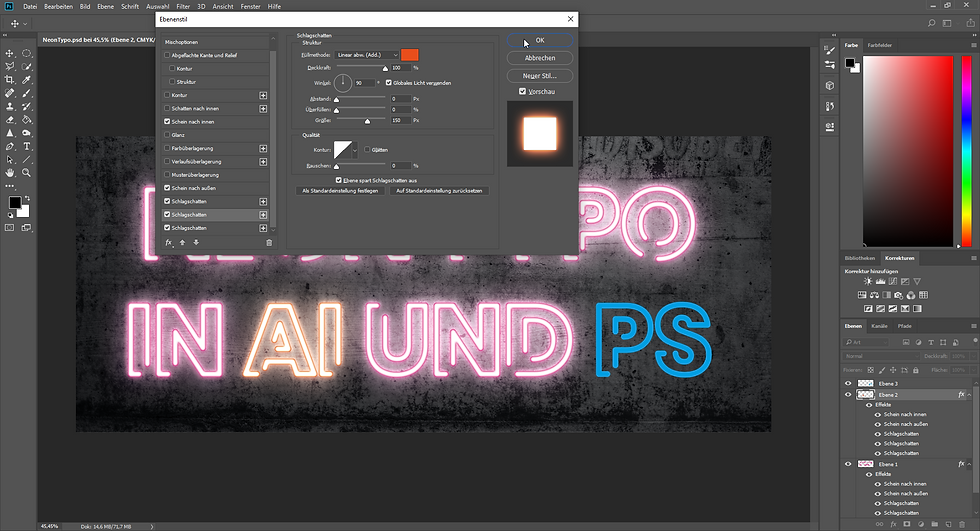Select the Hand tool
Image resolution: width=980 pixels, height=531 pixels.
(9, 173)
